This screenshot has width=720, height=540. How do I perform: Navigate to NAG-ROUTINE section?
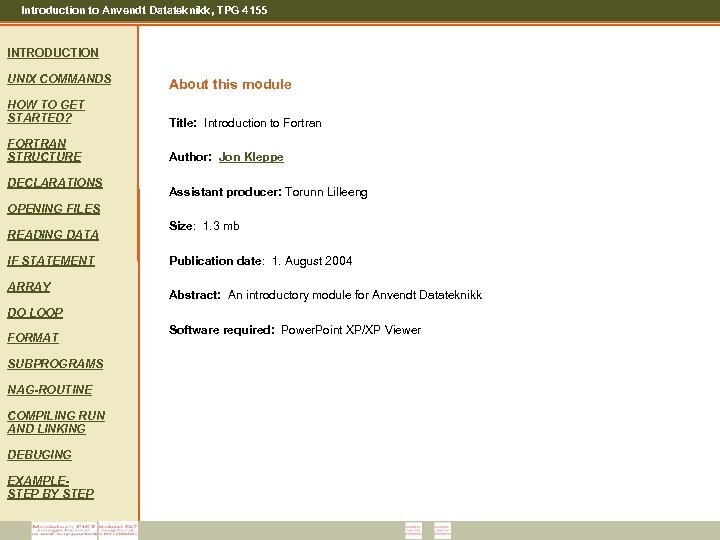(x=50, y=390)
